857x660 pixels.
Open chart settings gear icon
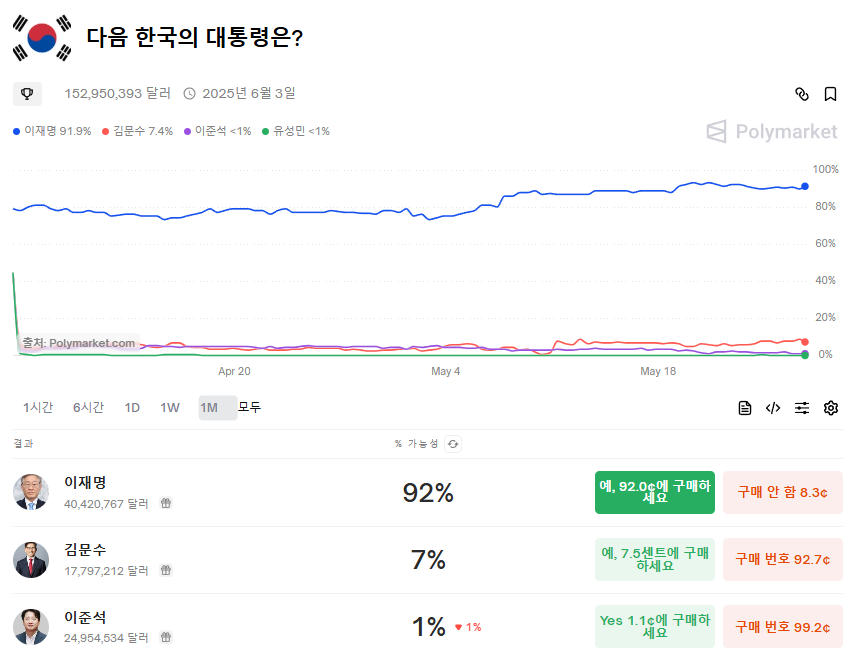(x=830, y=408)
